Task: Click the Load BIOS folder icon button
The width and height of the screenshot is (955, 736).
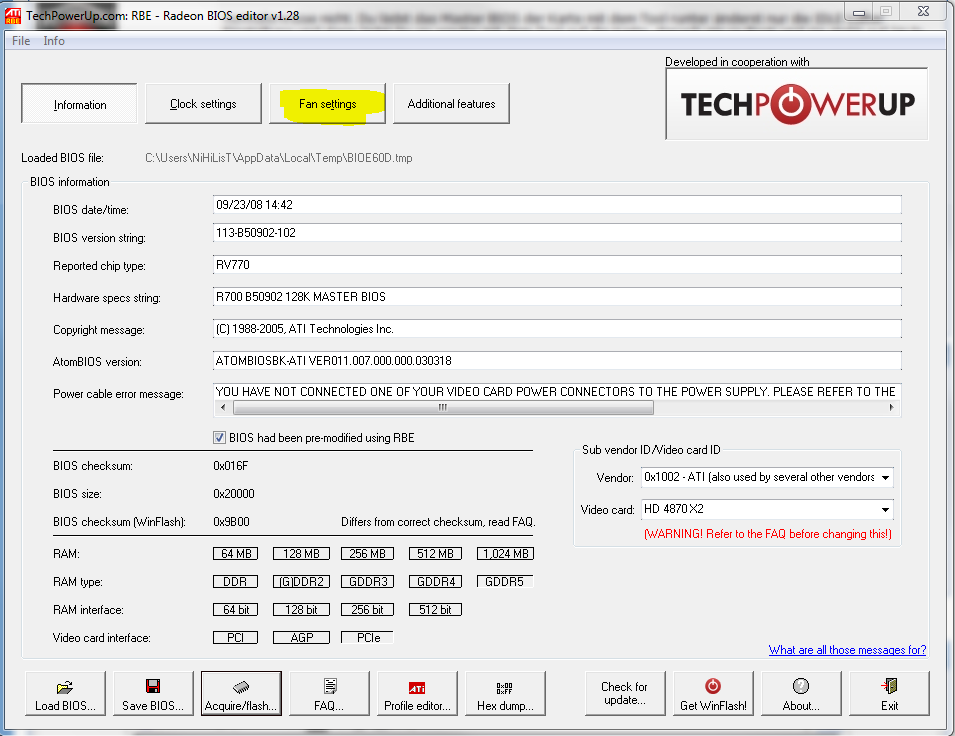Action: 65,693
